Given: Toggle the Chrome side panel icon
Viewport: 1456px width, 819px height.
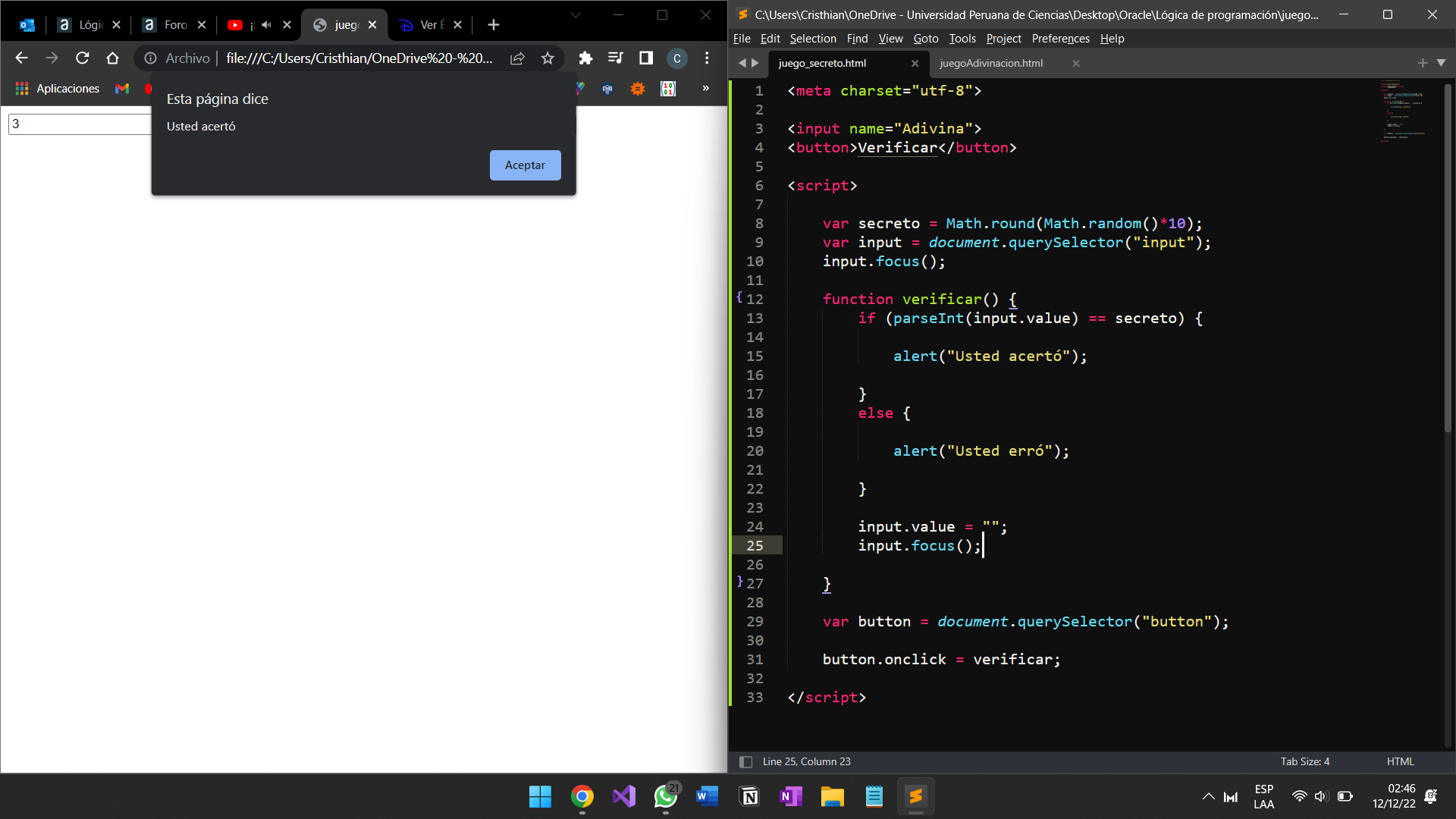Looking at the screenshot, I should [x=646, y=58].
